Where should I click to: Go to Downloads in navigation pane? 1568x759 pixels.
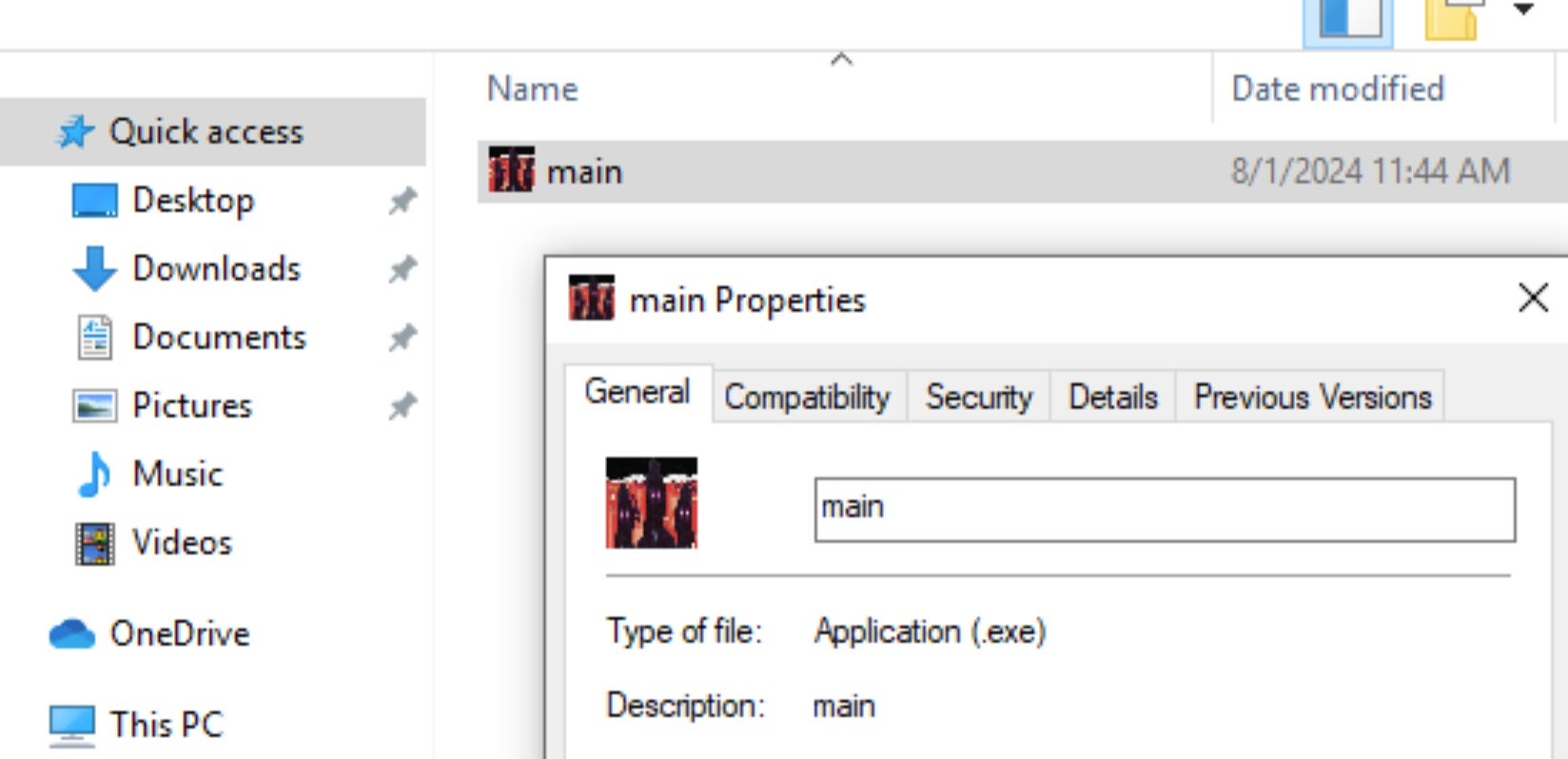(216, 269)
